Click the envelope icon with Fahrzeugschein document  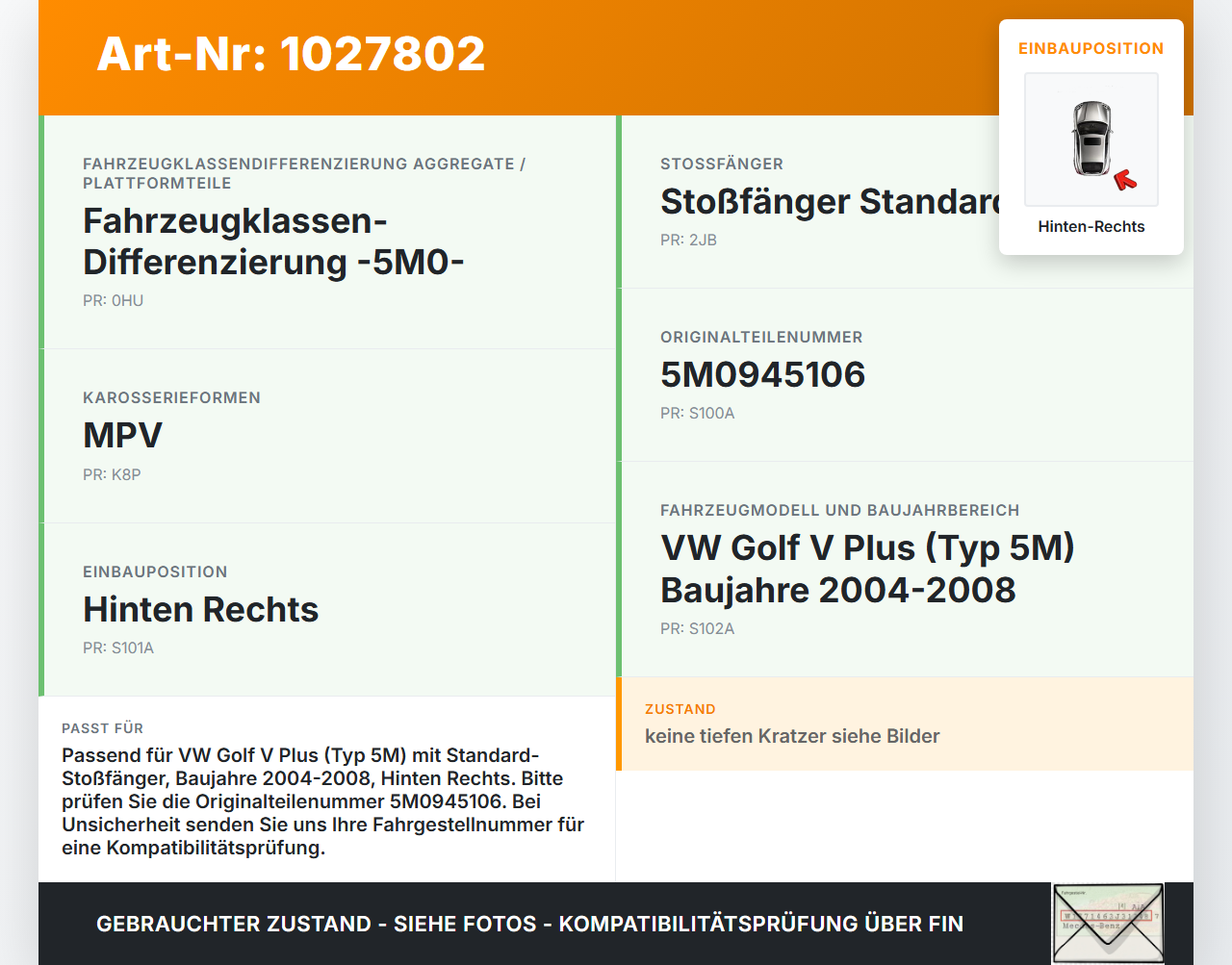point(1108,922)
